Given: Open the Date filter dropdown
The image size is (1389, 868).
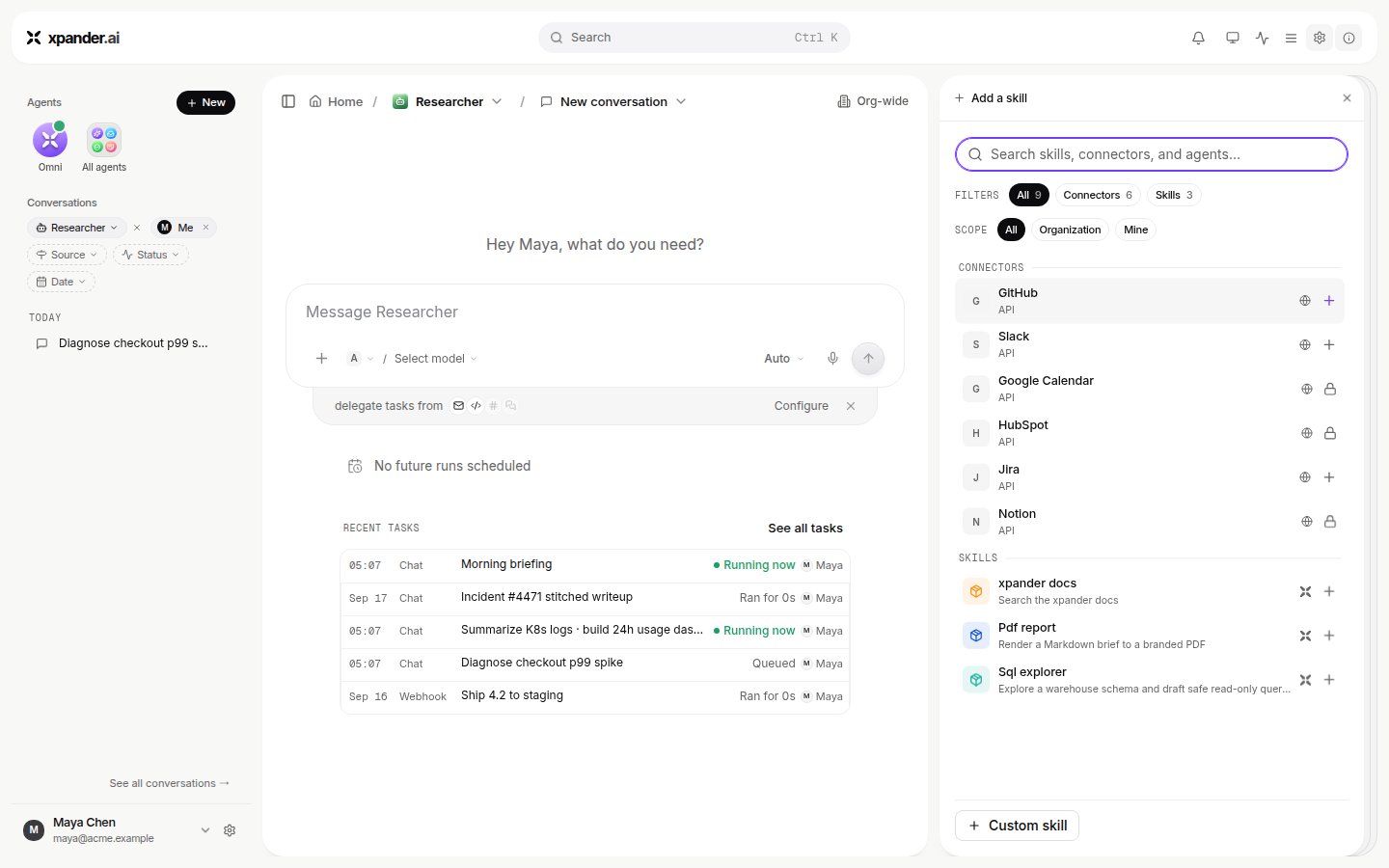Looking at the screenshot, I should pyautogui.click(x=61, y=282).
